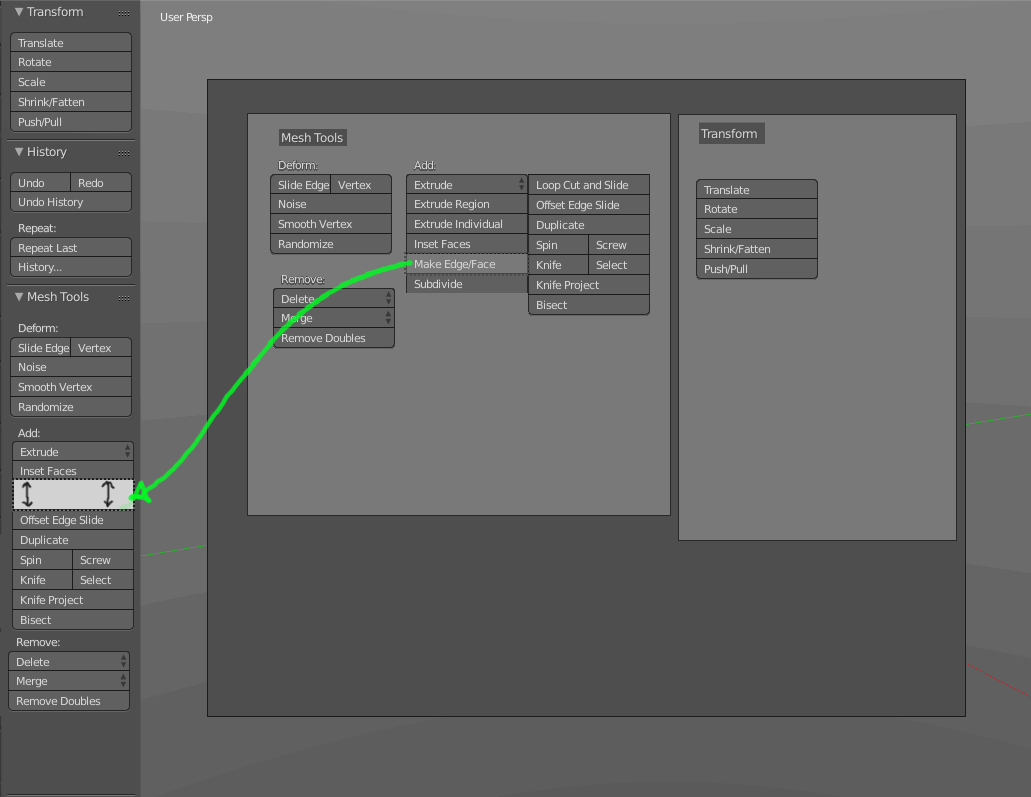Click Screw in the mockup panel
1031x797 pixels.
tap(619, 245)
